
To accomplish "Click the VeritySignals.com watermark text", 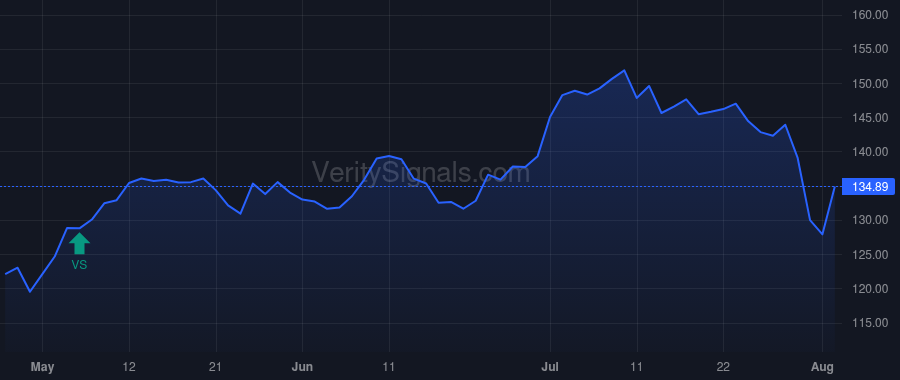I will click(421, 172).
